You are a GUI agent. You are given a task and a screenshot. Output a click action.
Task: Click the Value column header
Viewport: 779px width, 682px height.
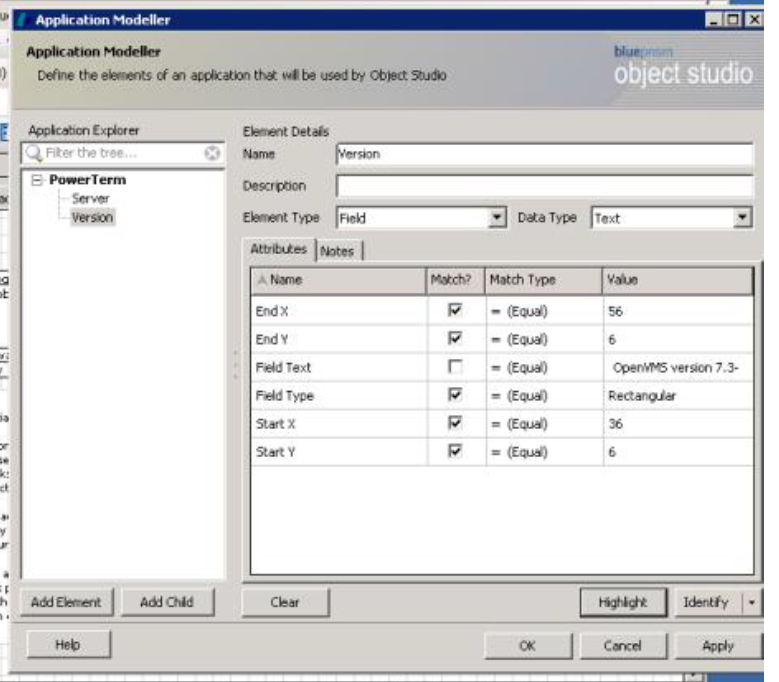coord(678,280)
